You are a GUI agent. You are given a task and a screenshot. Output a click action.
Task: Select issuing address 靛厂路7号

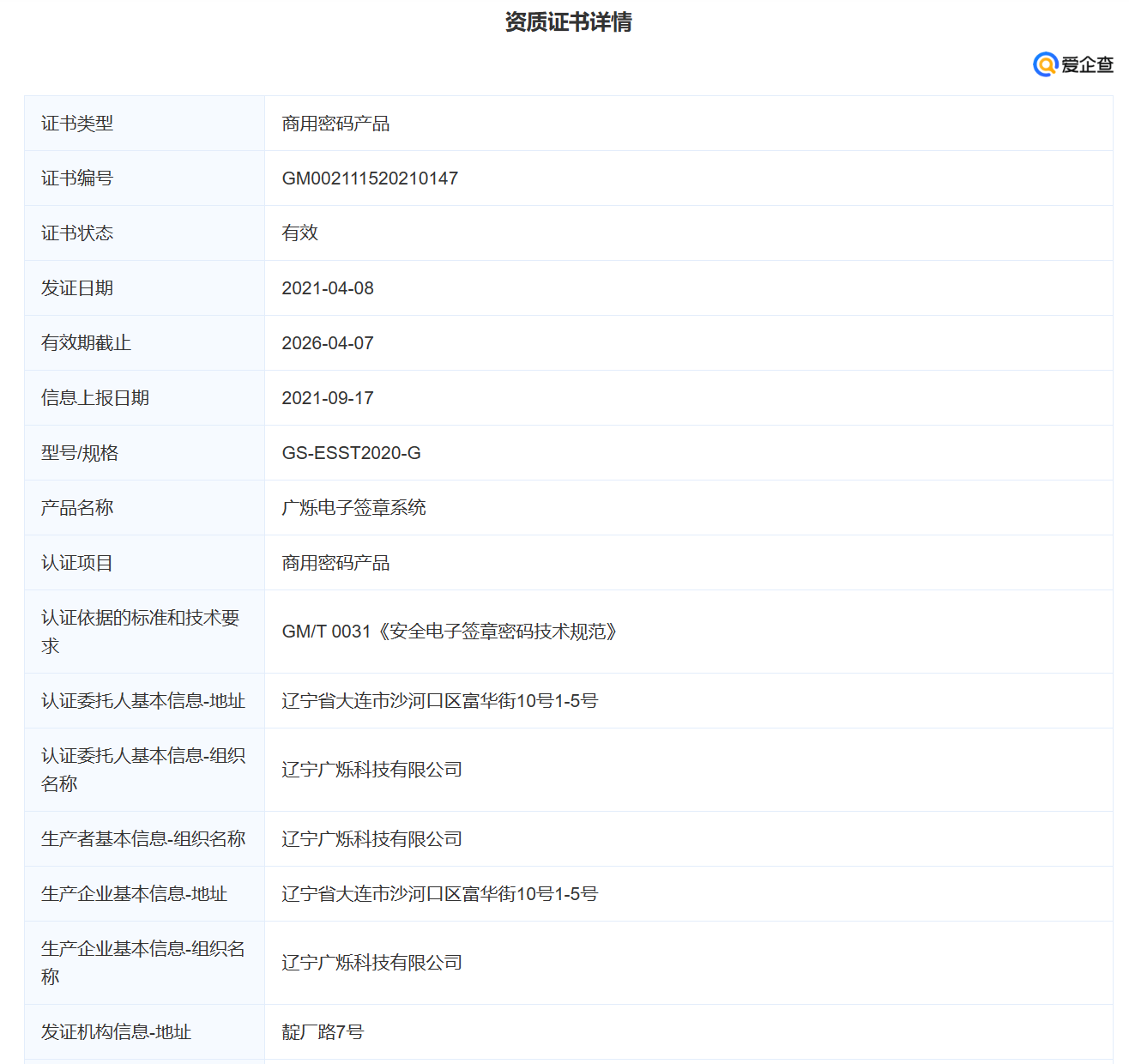323,1032
